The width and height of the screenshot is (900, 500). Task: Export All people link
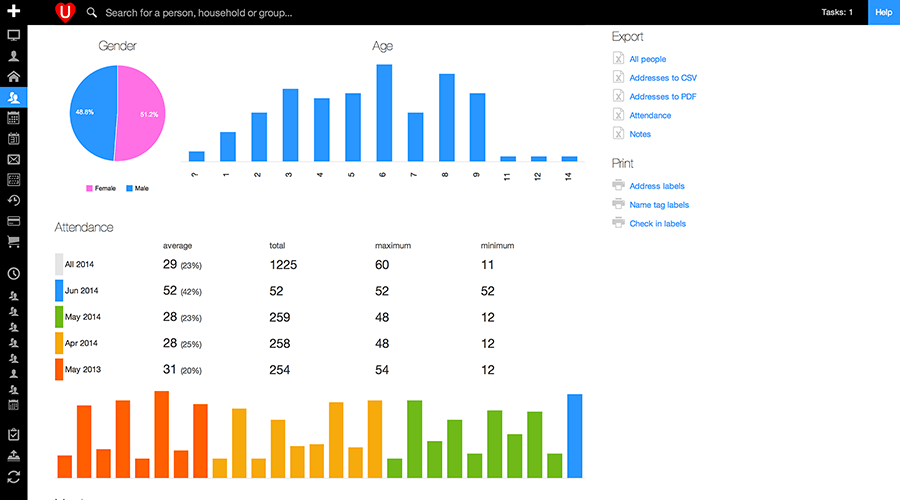(647, 59)
